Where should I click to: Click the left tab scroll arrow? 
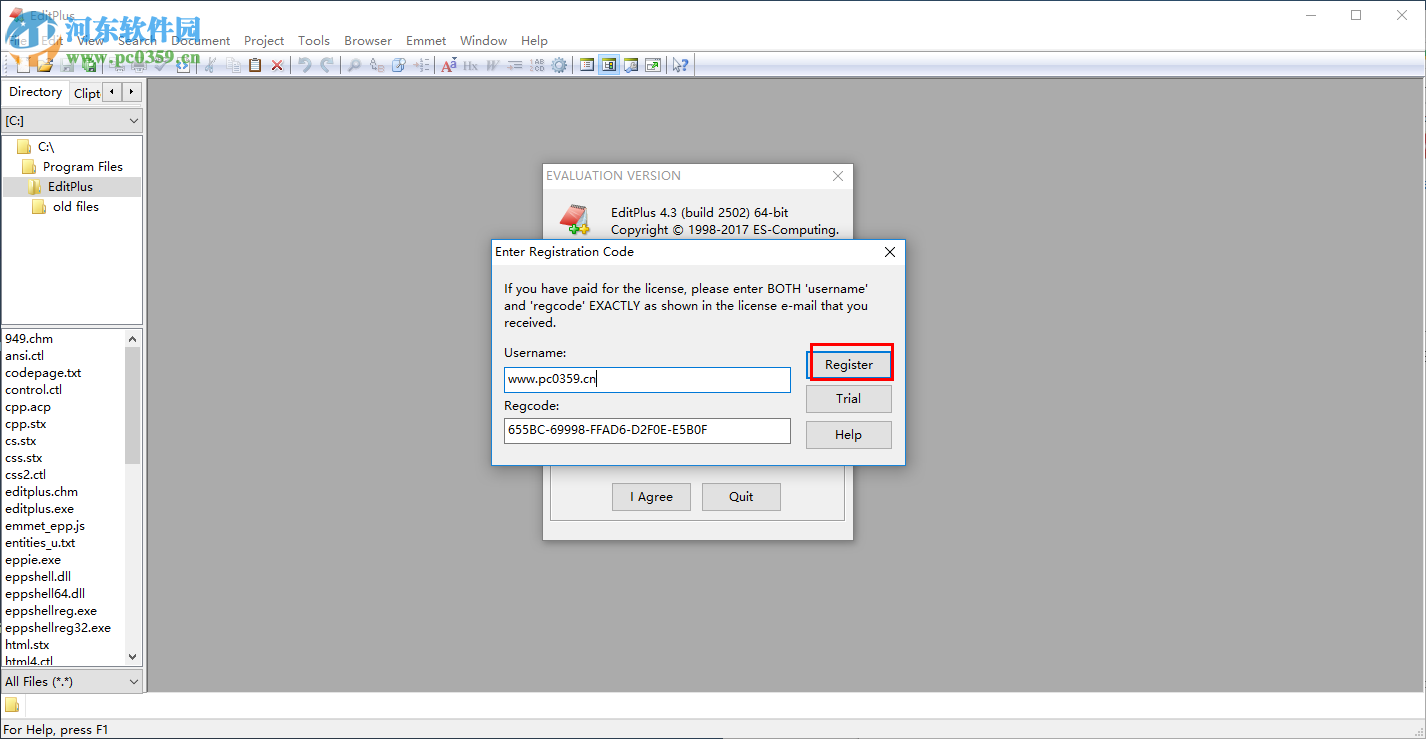click(x=112, y=92)
